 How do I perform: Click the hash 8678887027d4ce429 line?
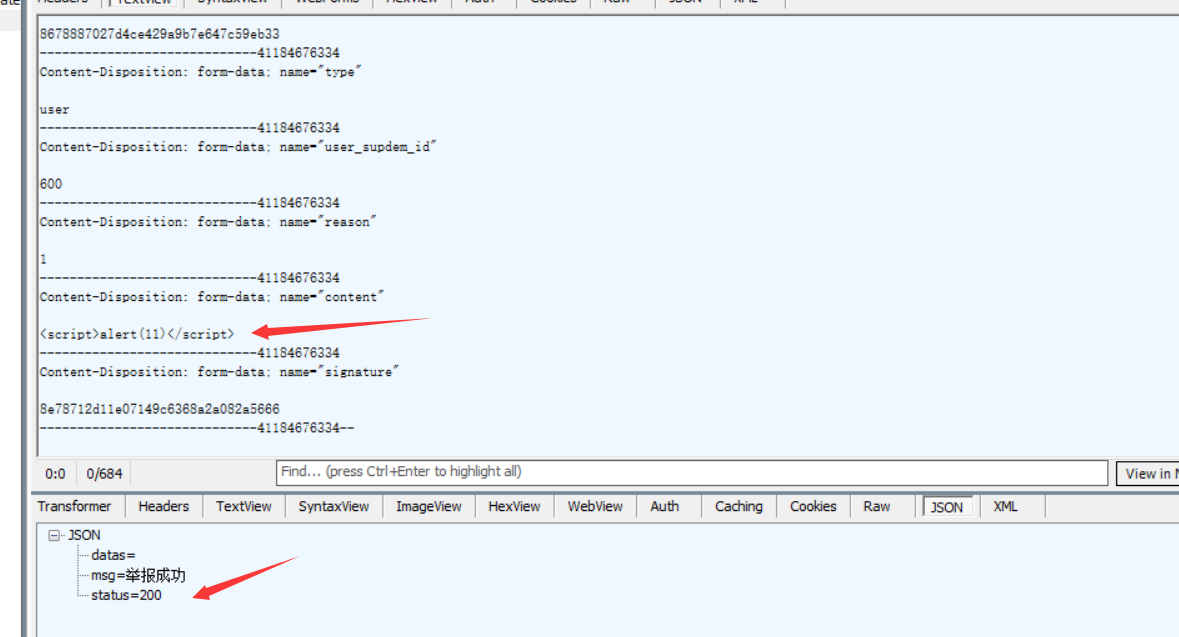pos(159,34)
